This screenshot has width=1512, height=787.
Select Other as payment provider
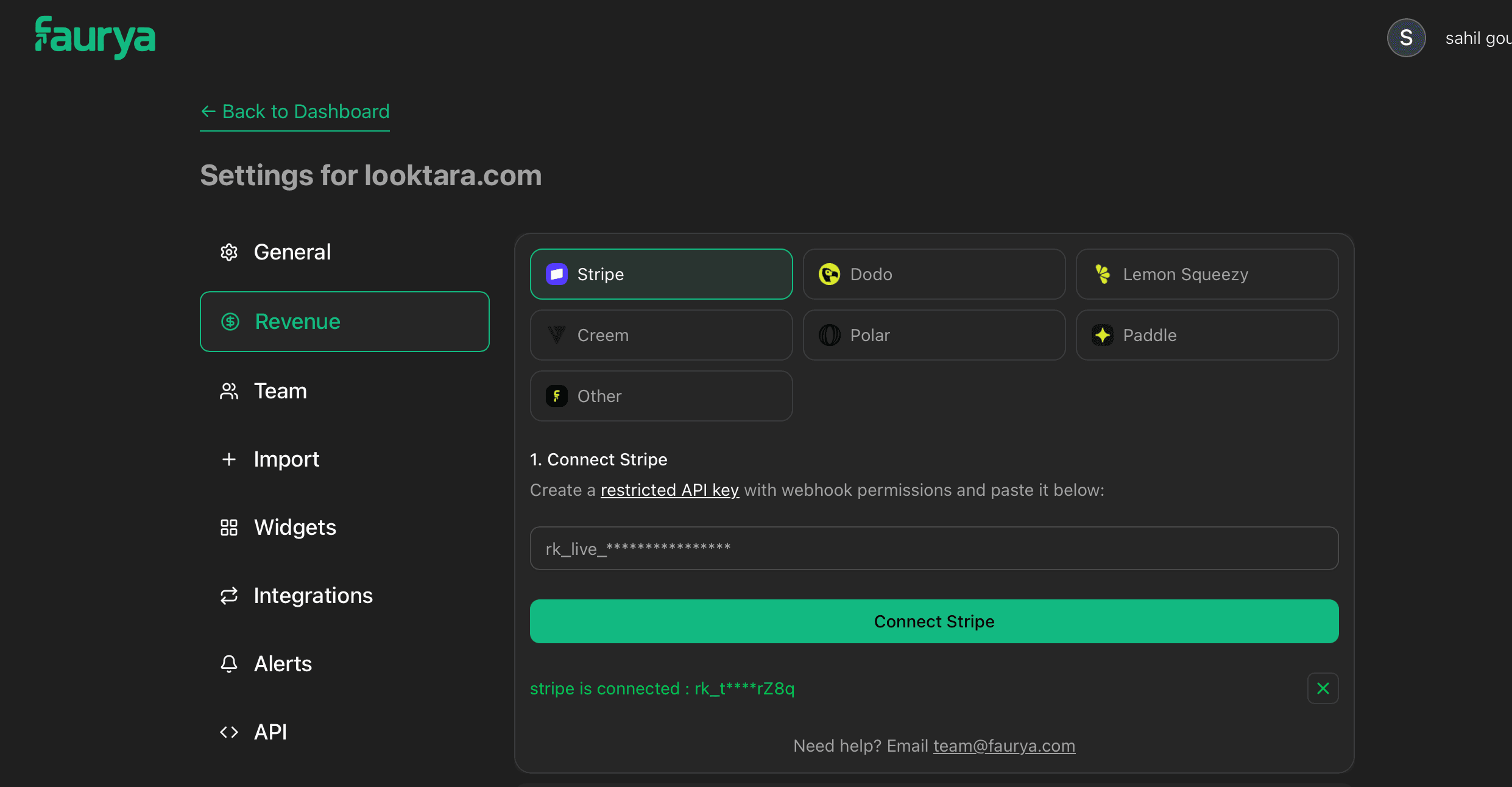point(662,396)
